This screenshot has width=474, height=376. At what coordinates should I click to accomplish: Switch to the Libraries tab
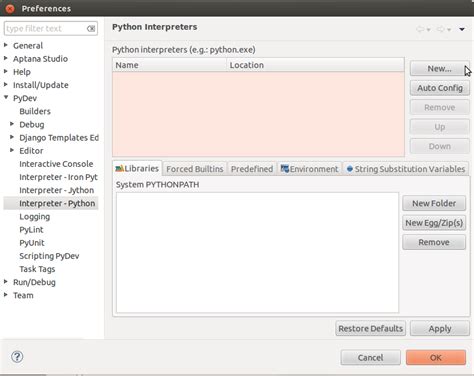[x=137, y=168]
